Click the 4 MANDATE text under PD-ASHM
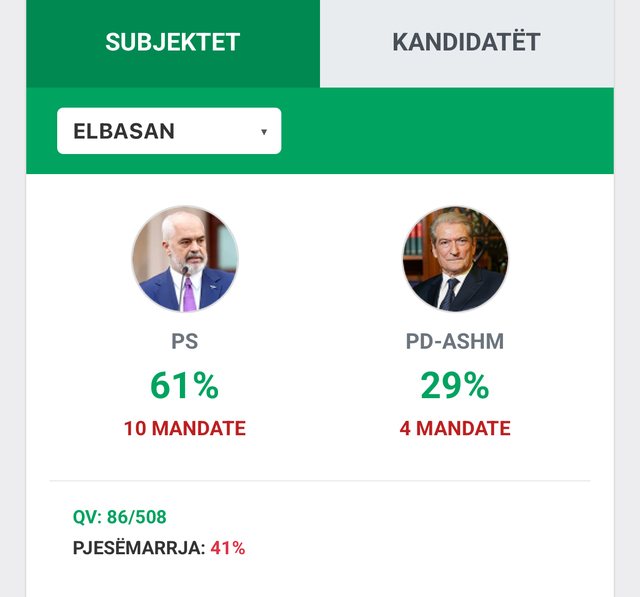Image resolution: width=640 pixels, height=597 pixels. 455,428
